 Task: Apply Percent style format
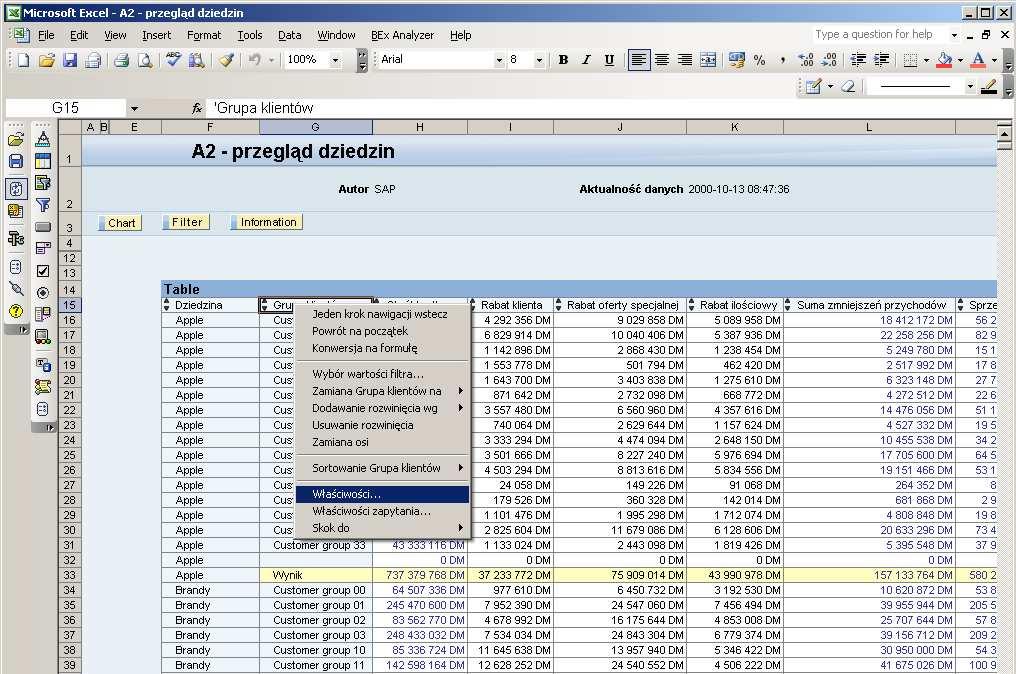(759, 60)
